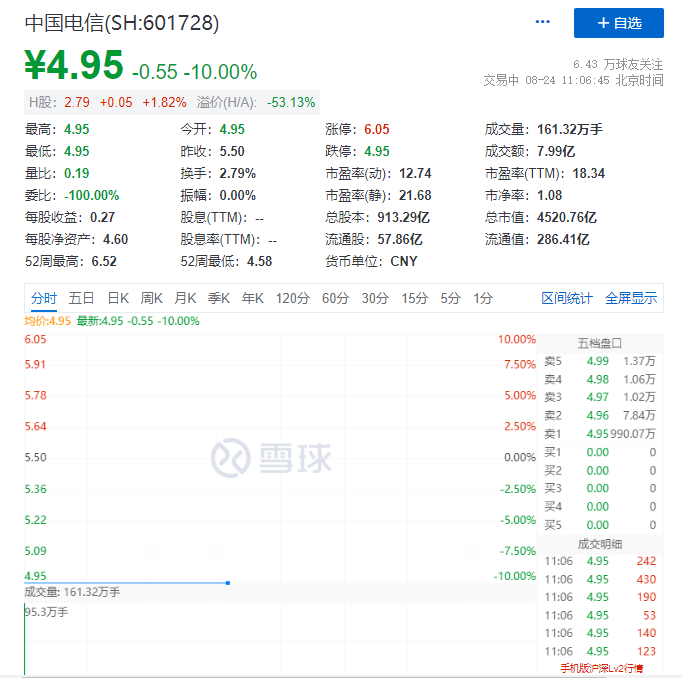Click the trade row with volume 430
The width and height of the screenshot is (683, 678).
(x=600, y=580)
